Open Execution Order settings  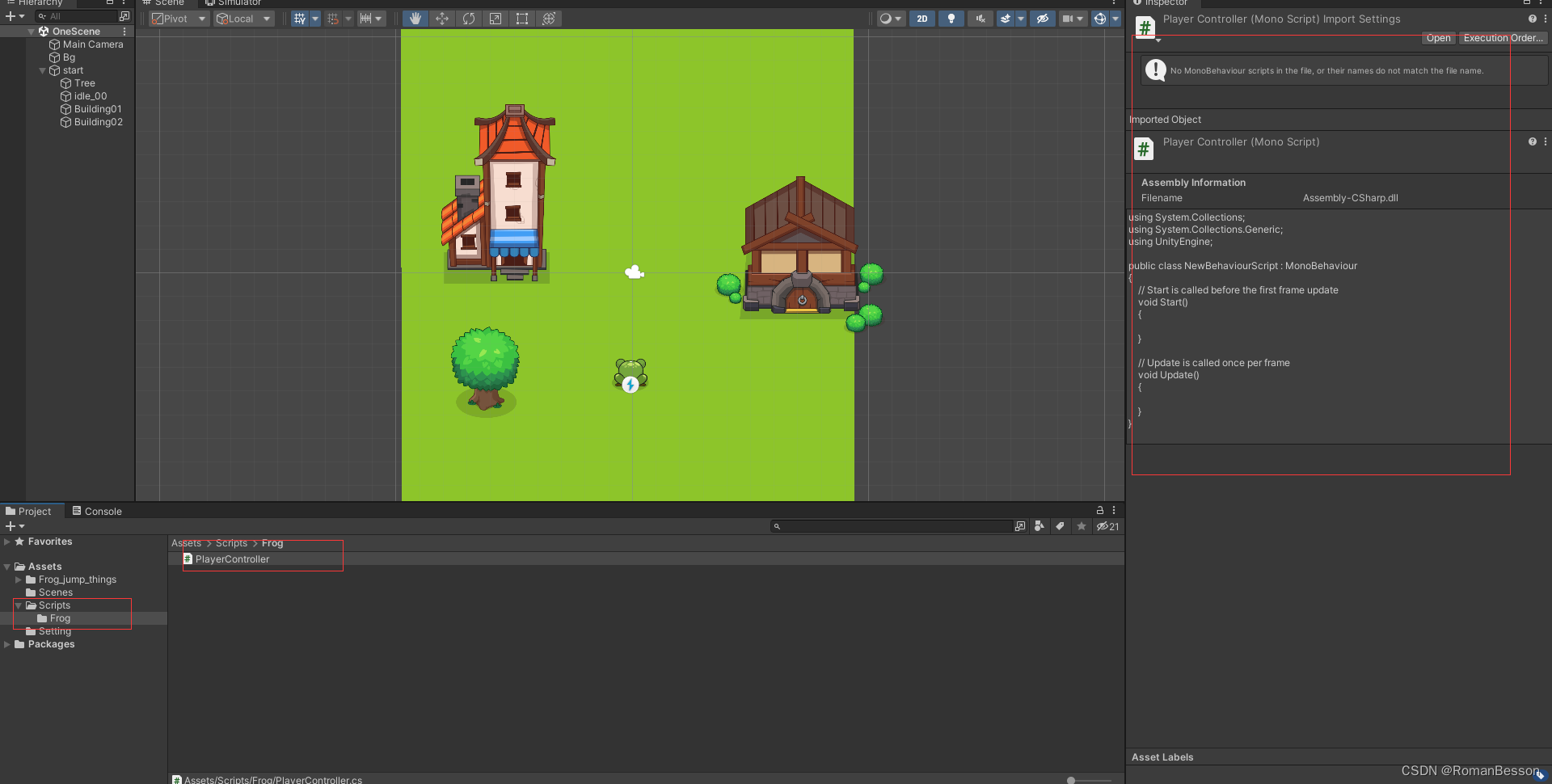(x=1503, y=38)
